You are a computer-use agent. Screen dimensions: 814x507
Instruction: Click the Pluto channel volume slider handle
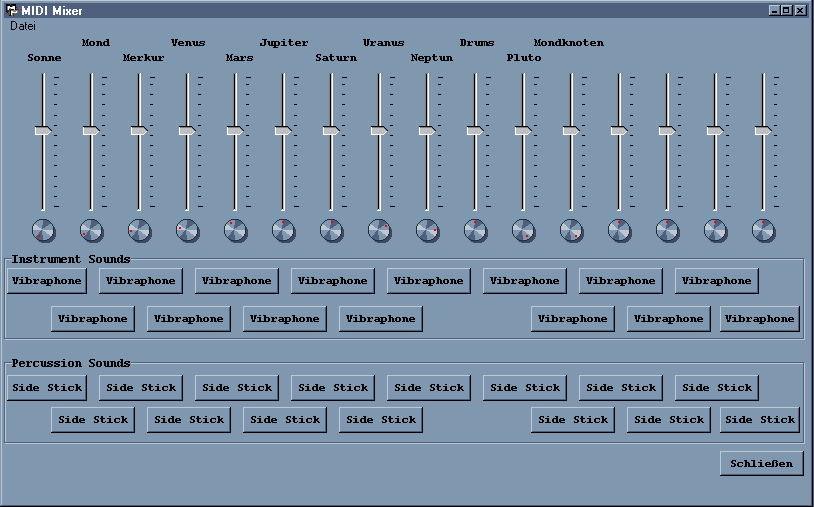(523, 130)
